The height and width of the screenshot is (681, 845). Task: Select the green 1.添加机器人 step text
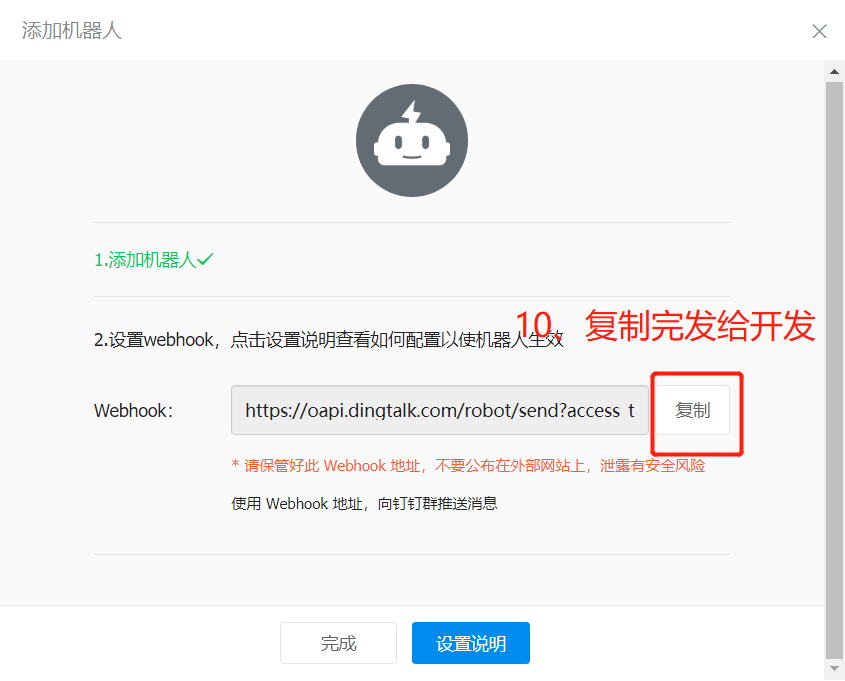click(146, 260)
